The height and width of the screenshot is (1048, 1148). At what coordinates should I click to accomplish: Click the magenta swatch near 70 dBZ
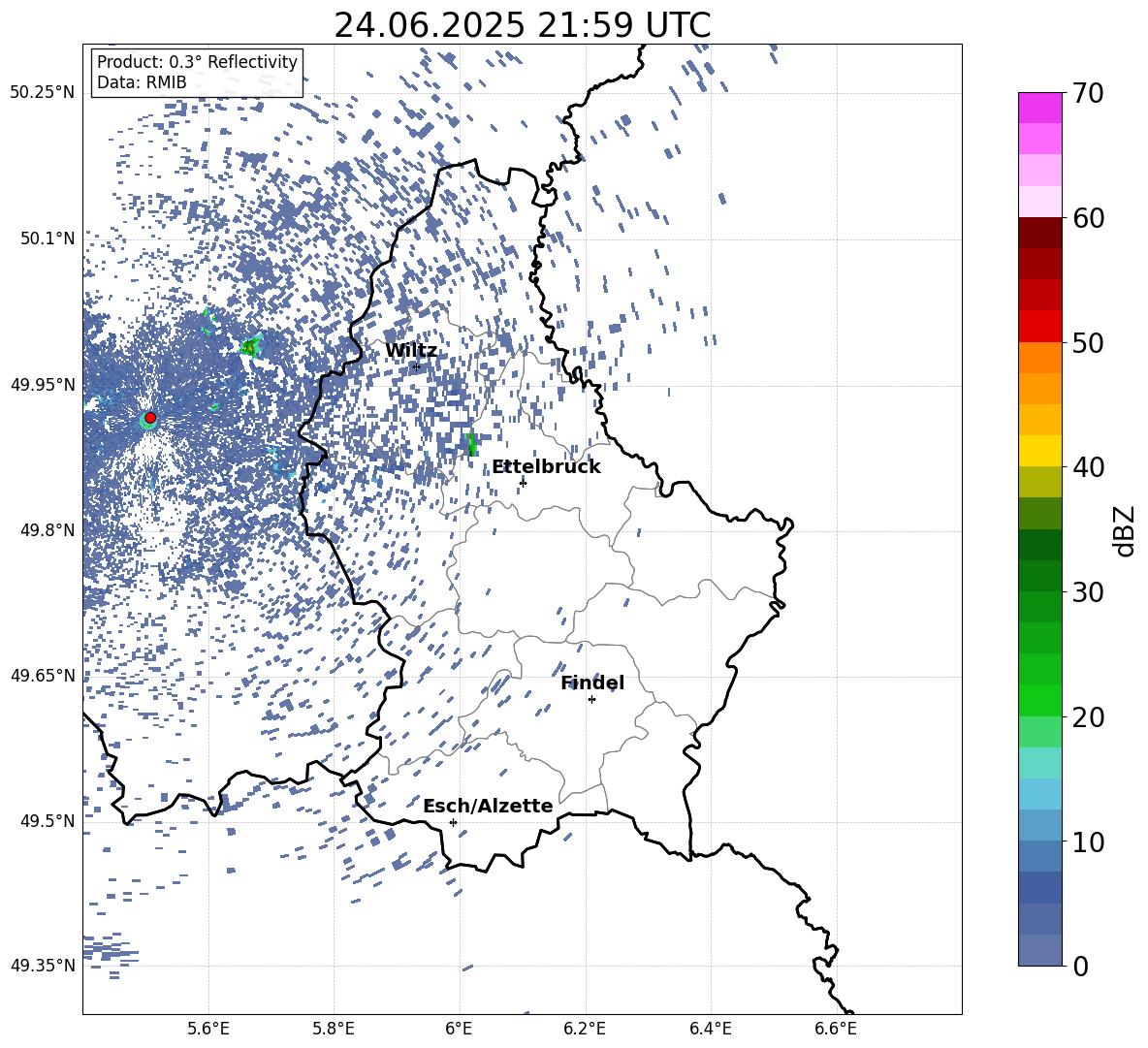pos(1040,108)
